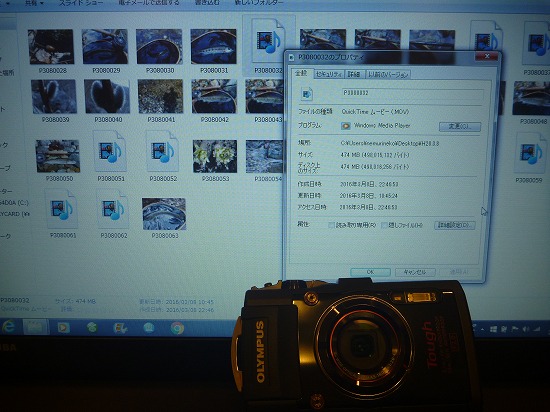This screenshot has height=412, width=550.
Task: Select the P3080059 video file icon
Action: [529, 154]
